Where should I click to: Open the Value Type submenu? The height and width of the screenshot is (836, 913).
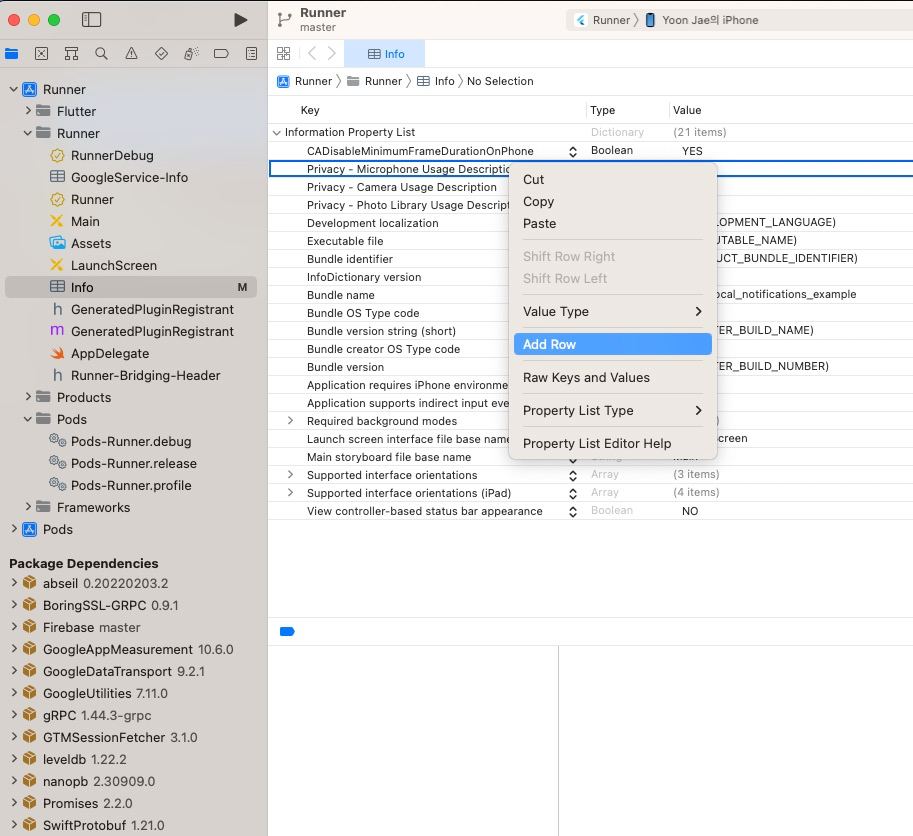613,311
